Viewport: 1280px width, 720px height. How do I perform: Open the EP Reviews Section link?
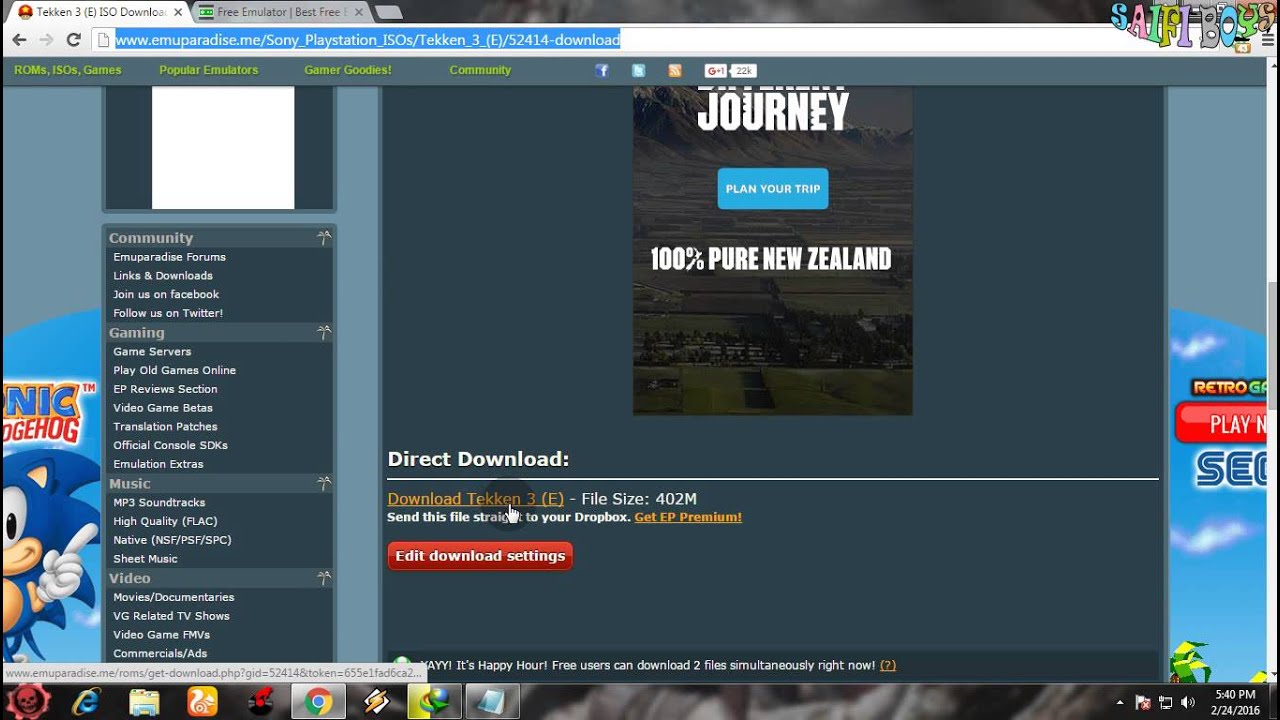[x=165, y=389]
